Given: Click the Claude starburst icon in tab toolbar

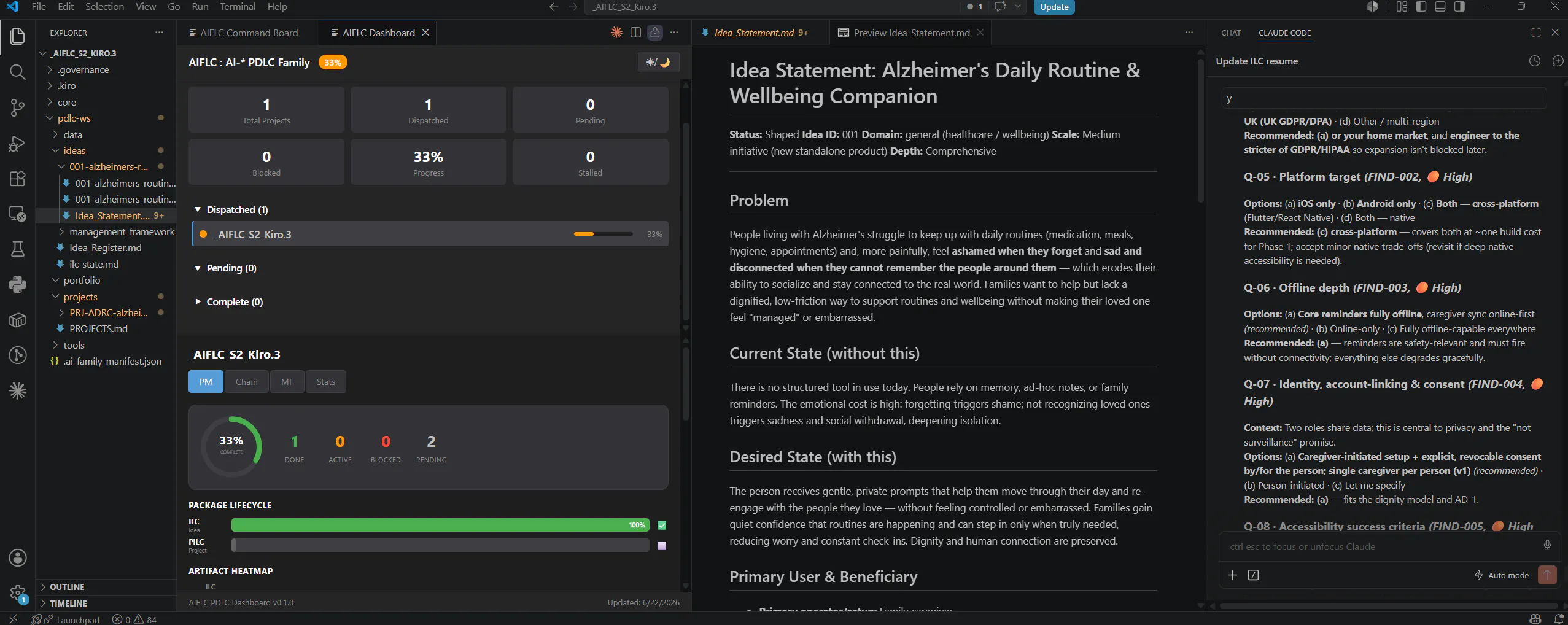Looking at the screenshot, I should (616, 33).
